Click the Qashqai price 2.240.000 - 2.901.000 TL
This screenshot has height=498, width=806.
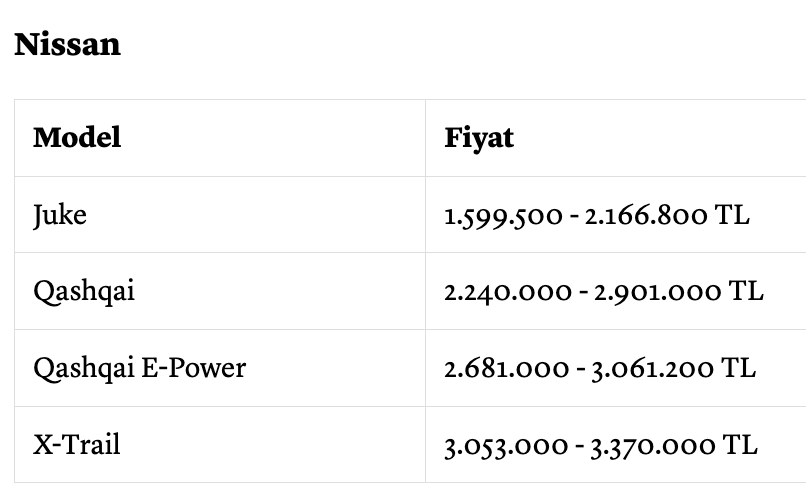[604, 292]
